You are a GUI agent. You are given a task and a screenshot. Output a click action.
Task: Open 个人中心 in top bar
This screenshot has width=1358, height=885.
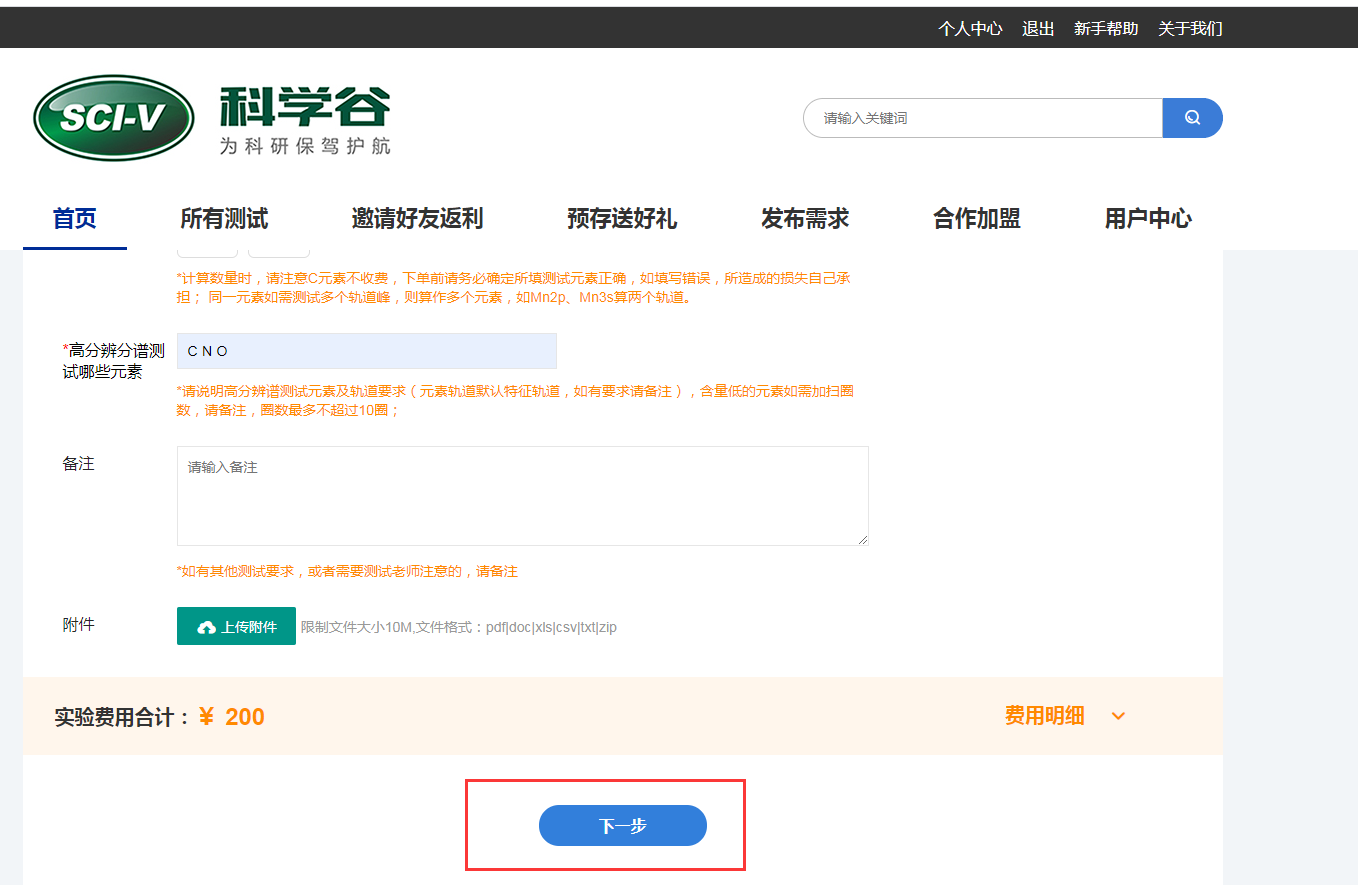click(970, 29)
